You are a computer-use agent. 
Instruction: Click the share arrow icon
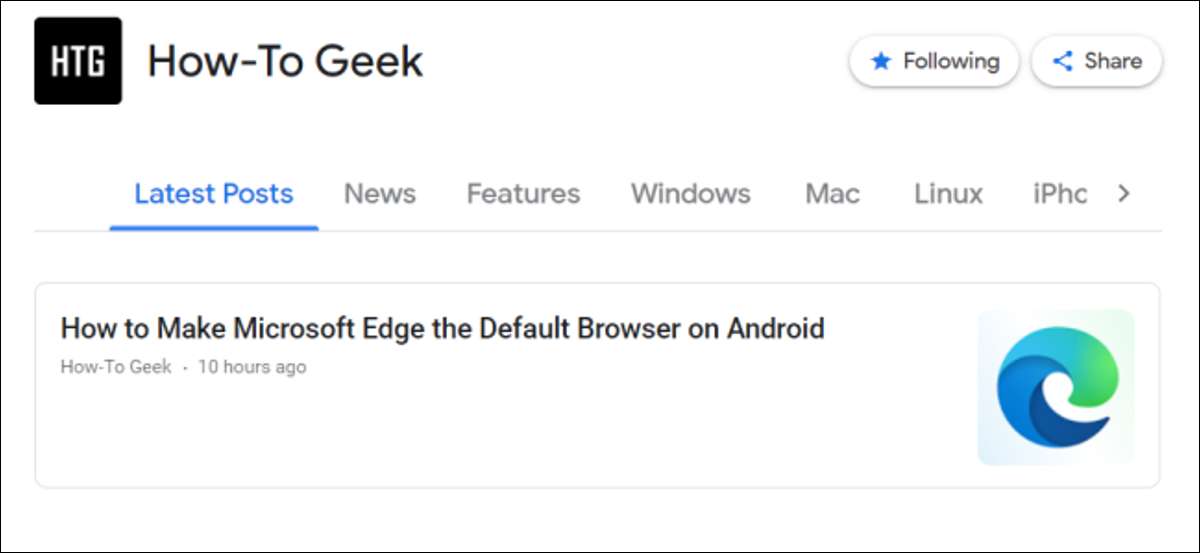pyautogui.click(x=1063, y=62)
